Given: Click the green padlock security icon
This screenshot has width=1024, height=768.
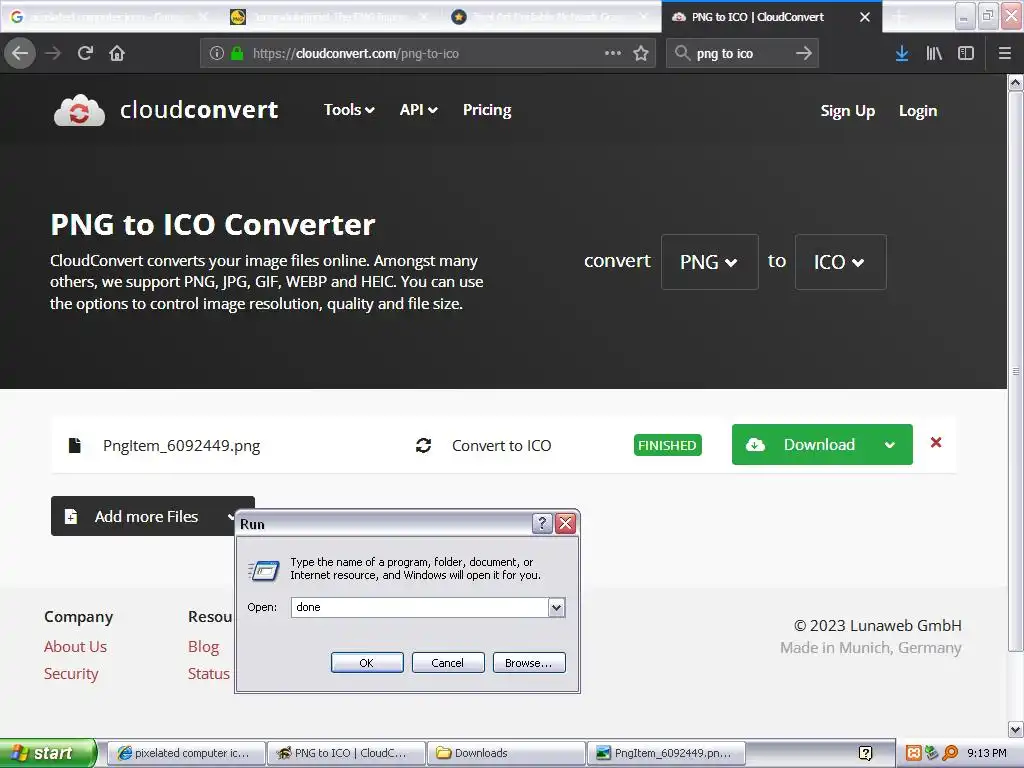Looking at the screenshot, I should click(237, 53).
